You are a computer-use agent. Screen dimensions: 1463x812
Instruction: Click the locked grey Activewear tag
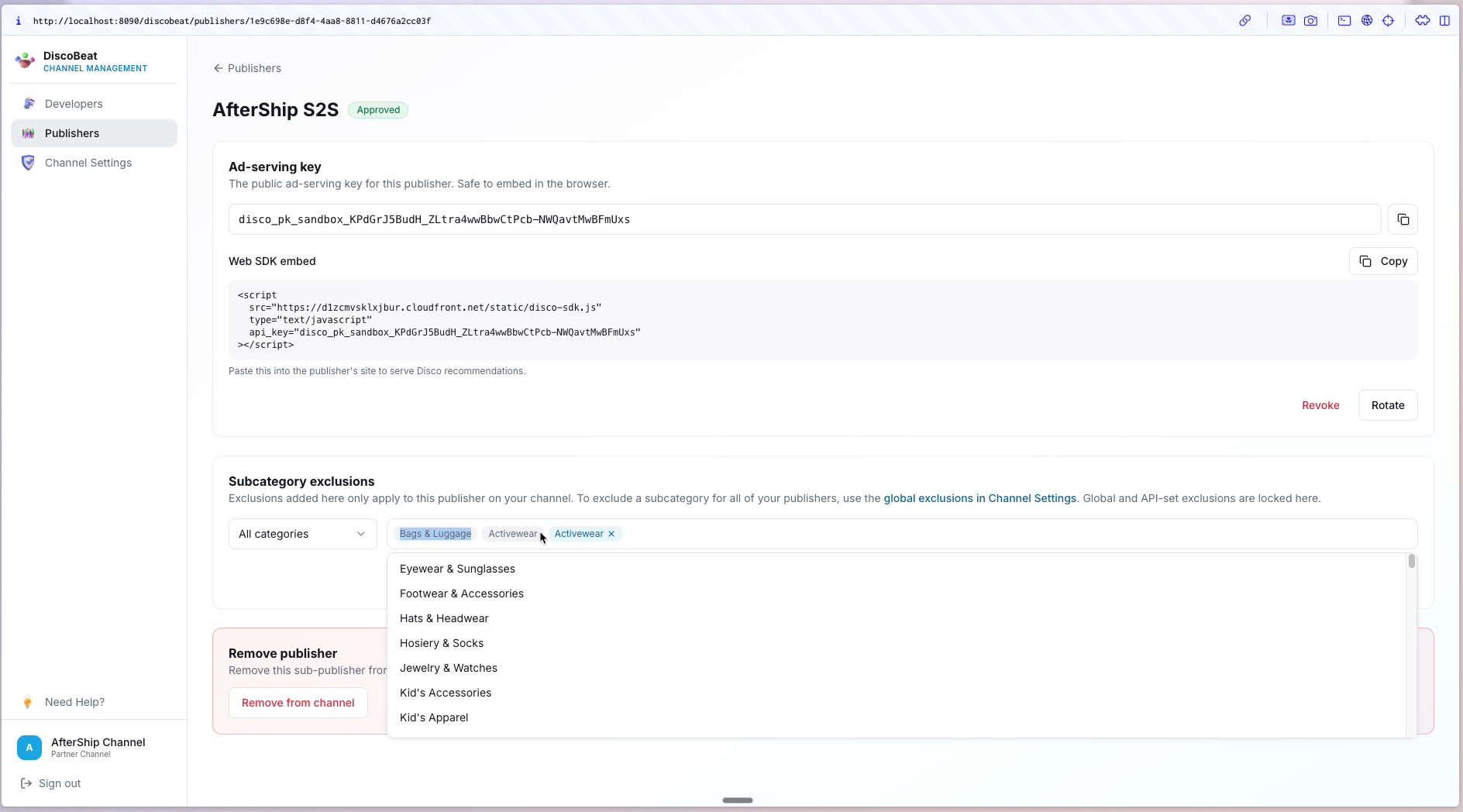pyautogui.click(x=511, y=534)
